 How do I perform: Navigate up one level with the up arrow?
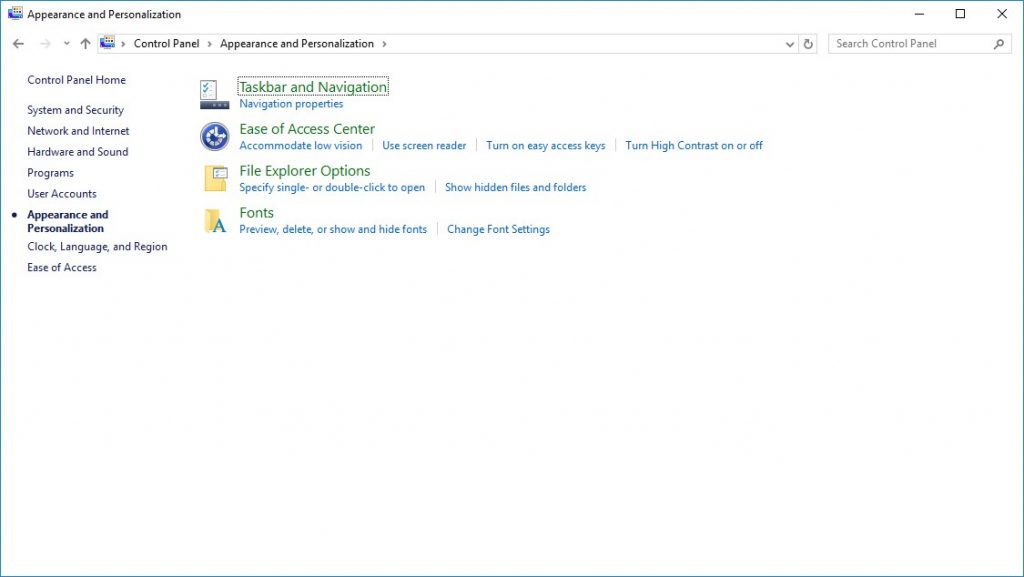point(85,43)
